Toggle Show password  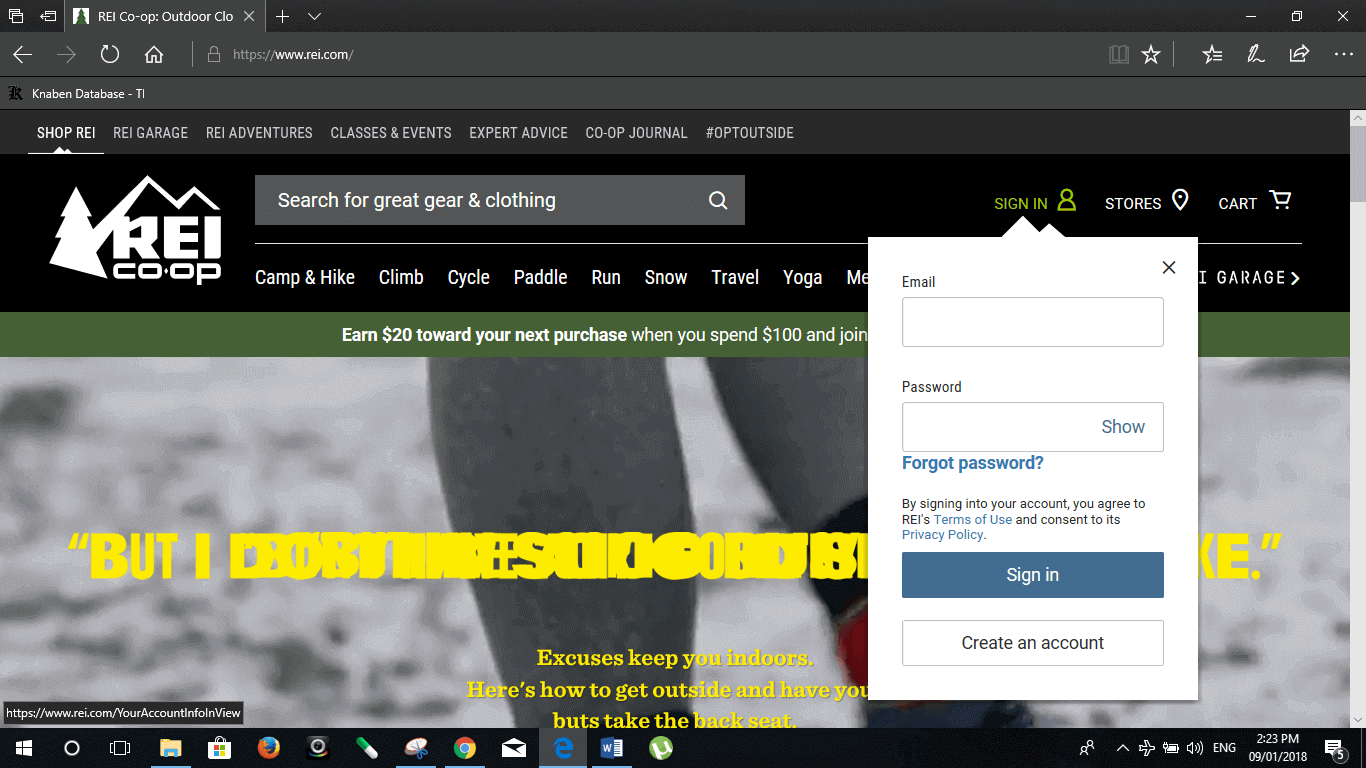point(1123,427)
